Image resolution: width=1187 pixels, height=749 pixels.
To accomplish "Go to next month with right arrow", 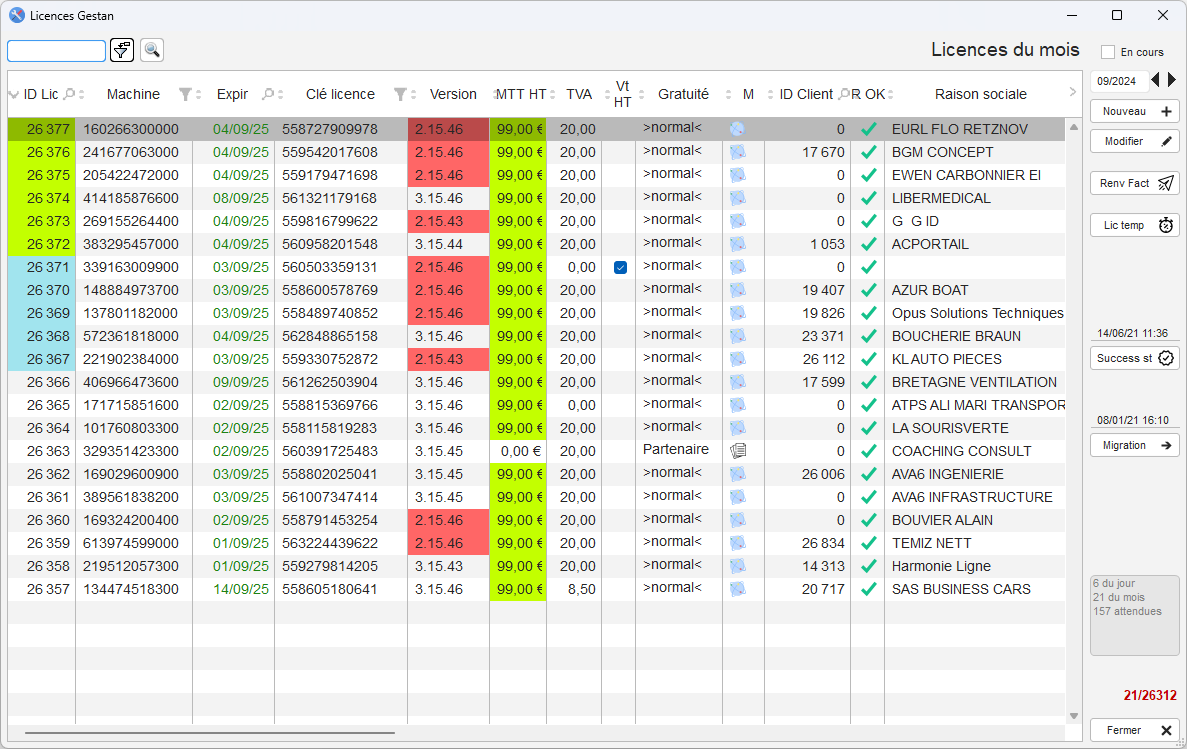I will 1172,80.
